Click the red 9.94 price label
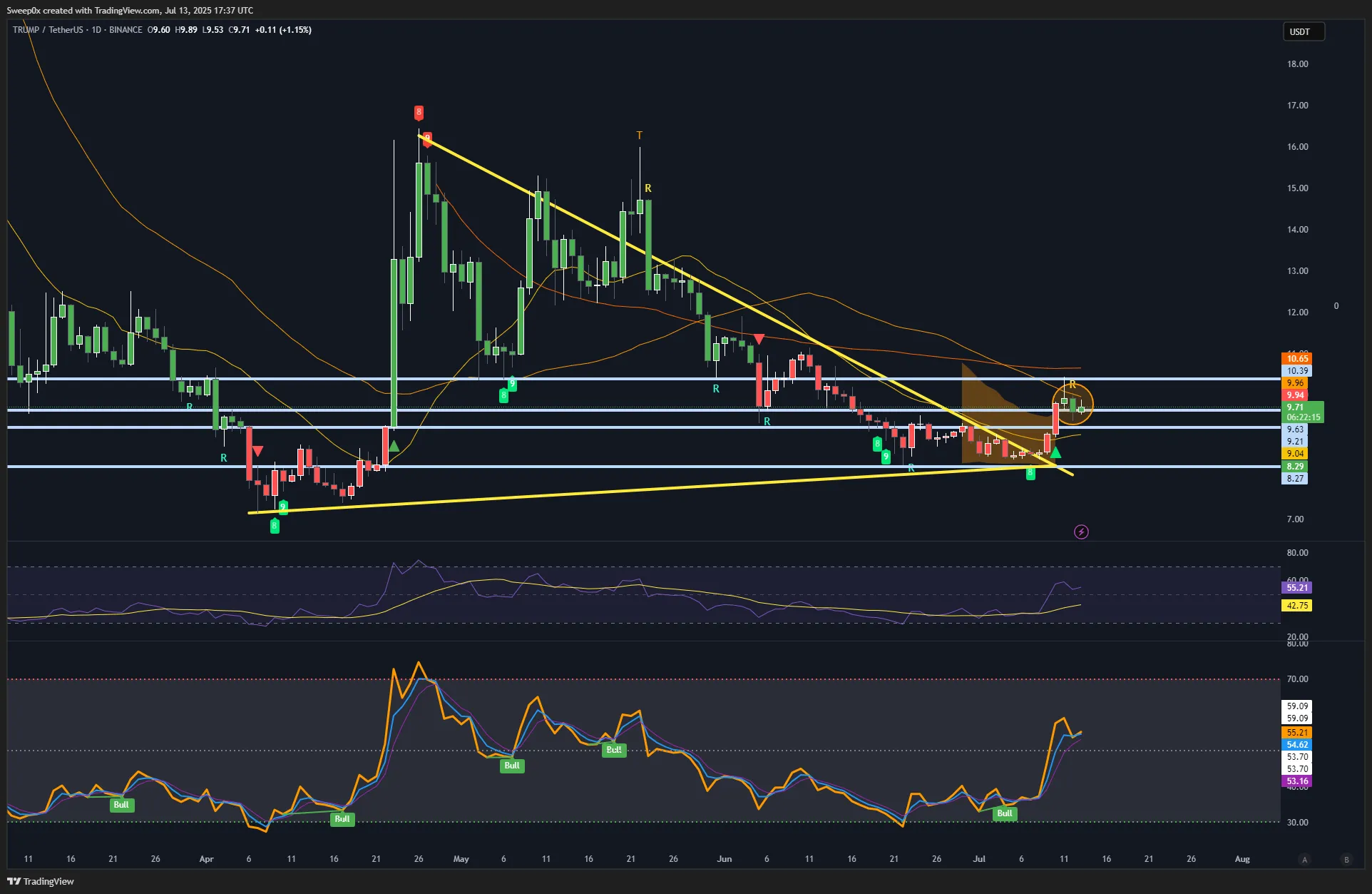This screenshot has height=894, width=1372. 1295,395
